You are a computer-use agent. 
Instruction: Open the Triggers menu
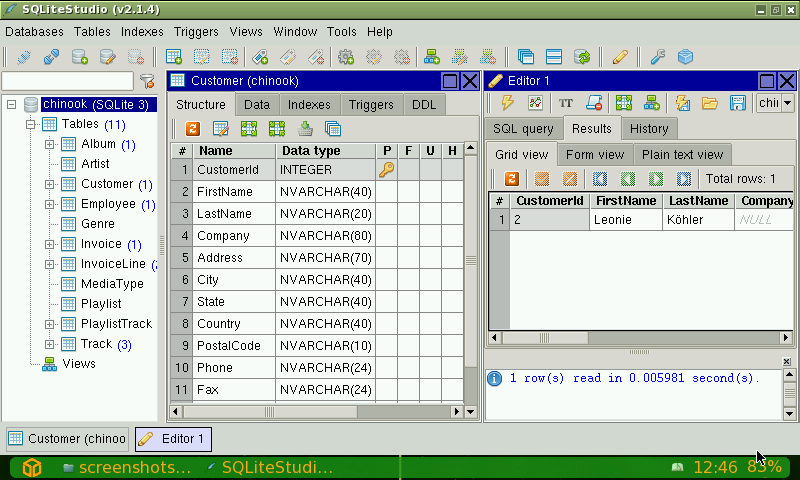pyautogui.click(x=196, y=32)
